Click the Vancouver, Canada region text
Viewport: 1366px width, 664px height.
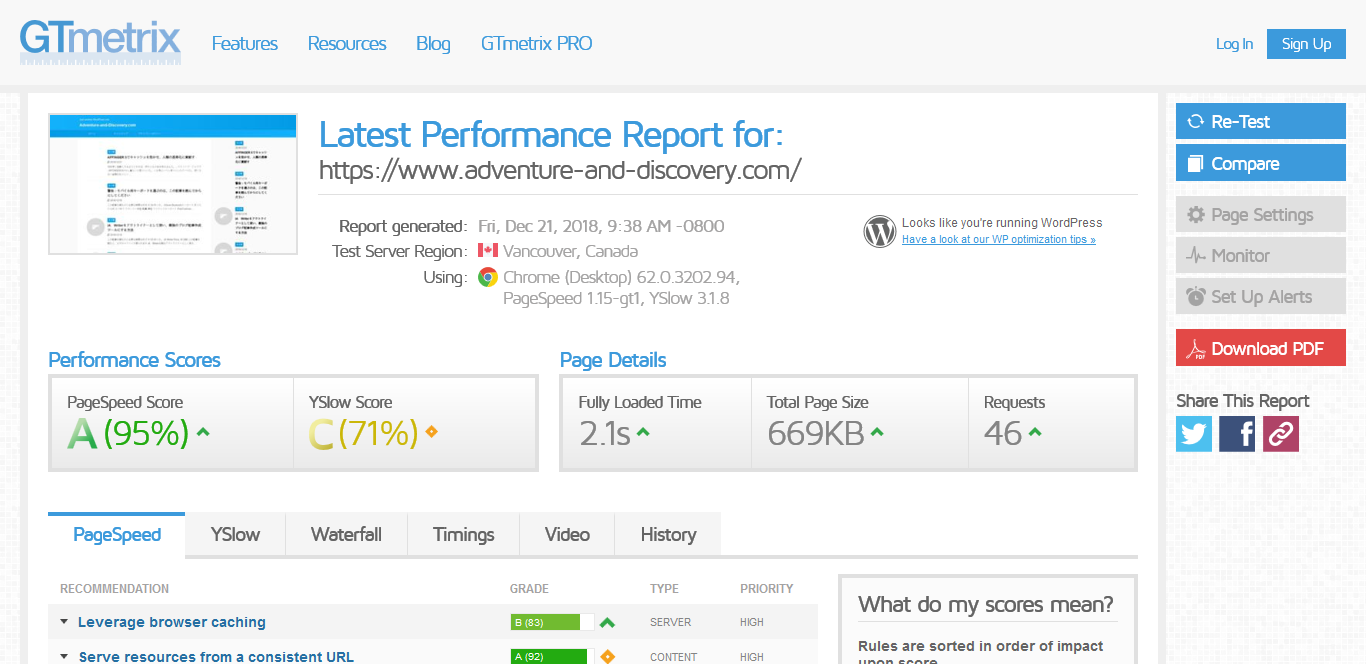pyautogui.click(x=570, y=251)
